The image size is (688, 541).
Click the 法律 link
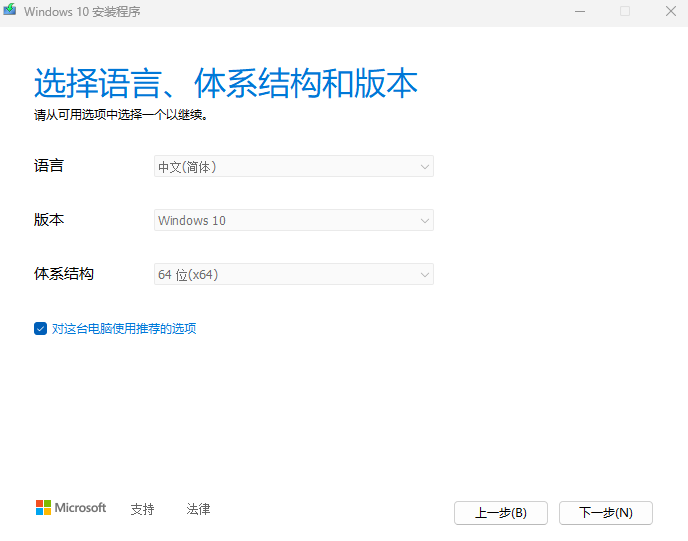[x=198, y=509]
